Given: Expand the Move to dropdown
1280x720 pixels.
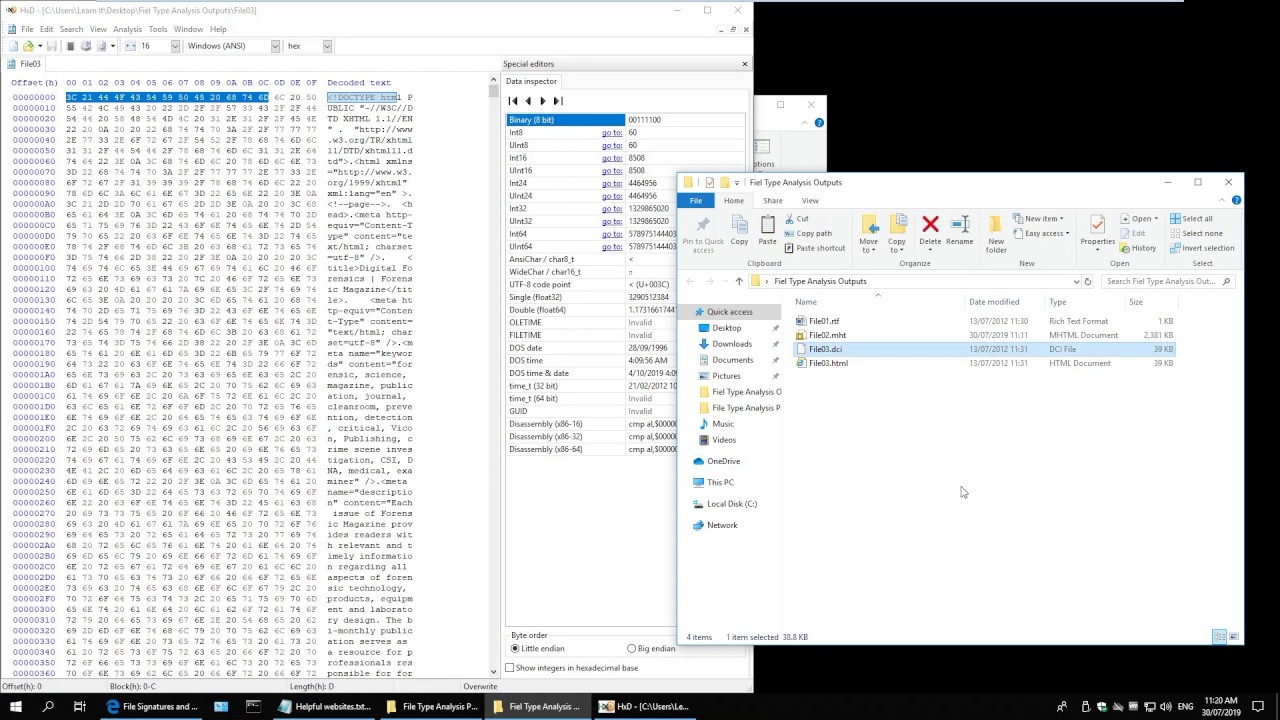Looking at the screenshot, I should [x=869, y=246].
